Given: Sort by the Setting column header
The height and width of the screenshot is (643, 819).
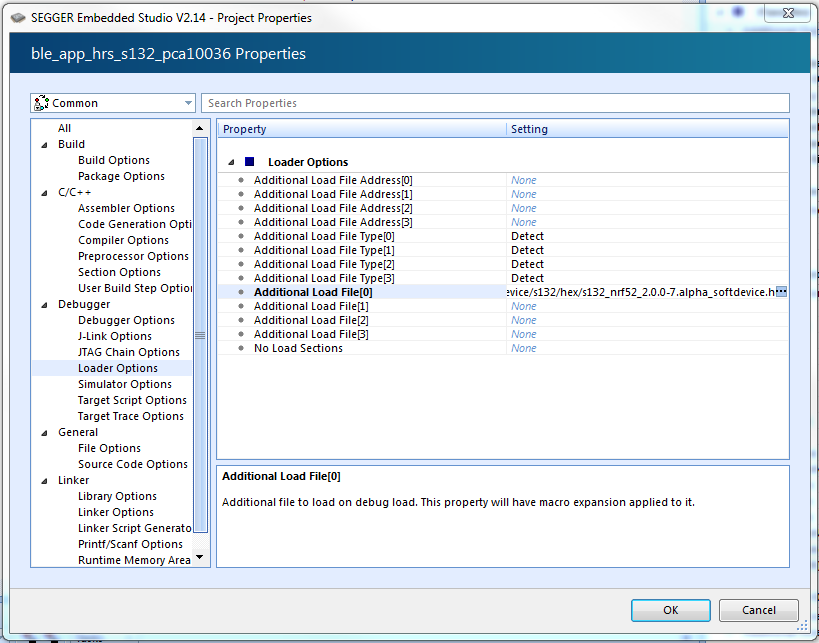Looking at the screenshot, I should pyautogui.click(x=647, y=129).
